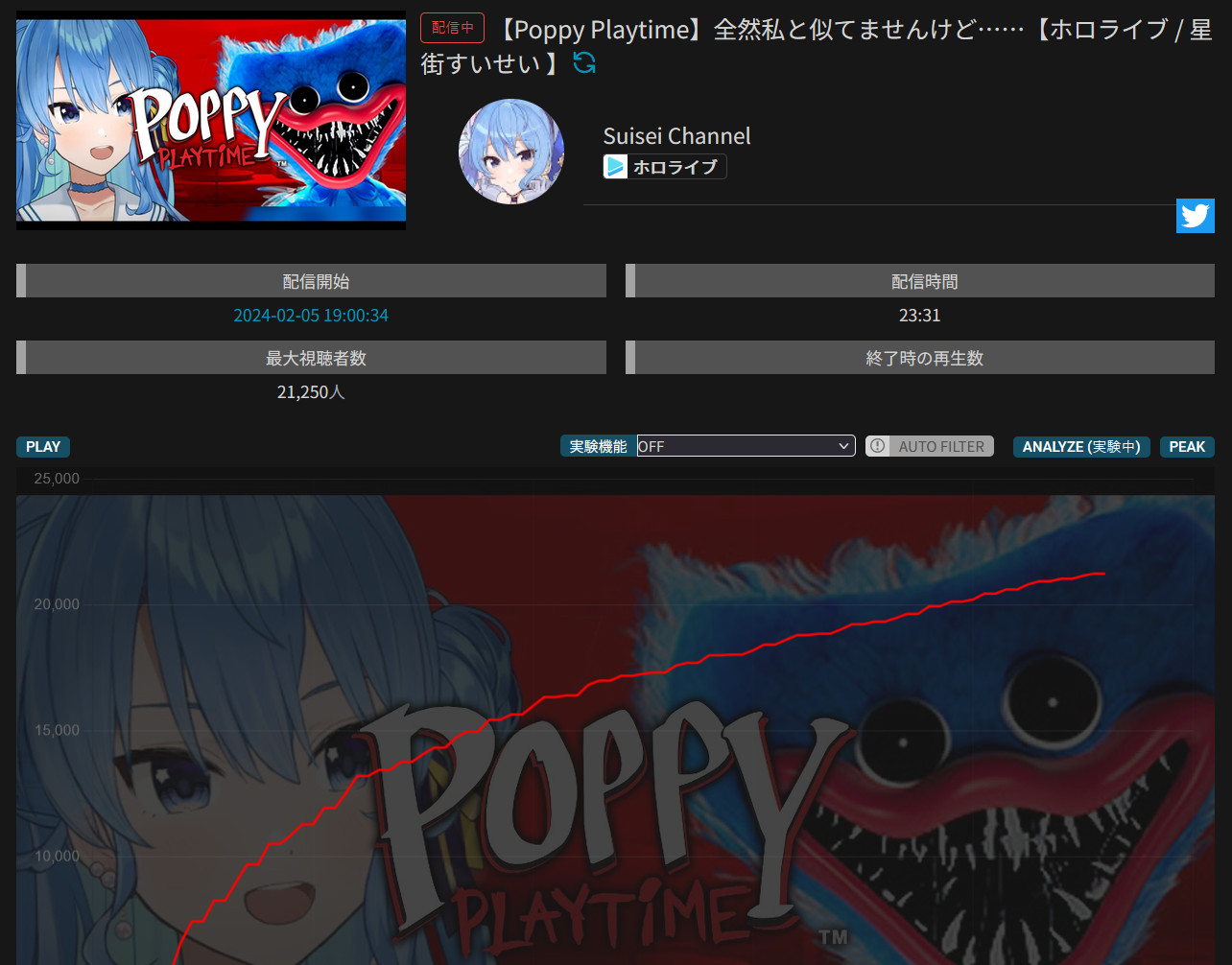
Task: Click the ANALYZE (実験中) button
Action: click(x=1081, y=447)
